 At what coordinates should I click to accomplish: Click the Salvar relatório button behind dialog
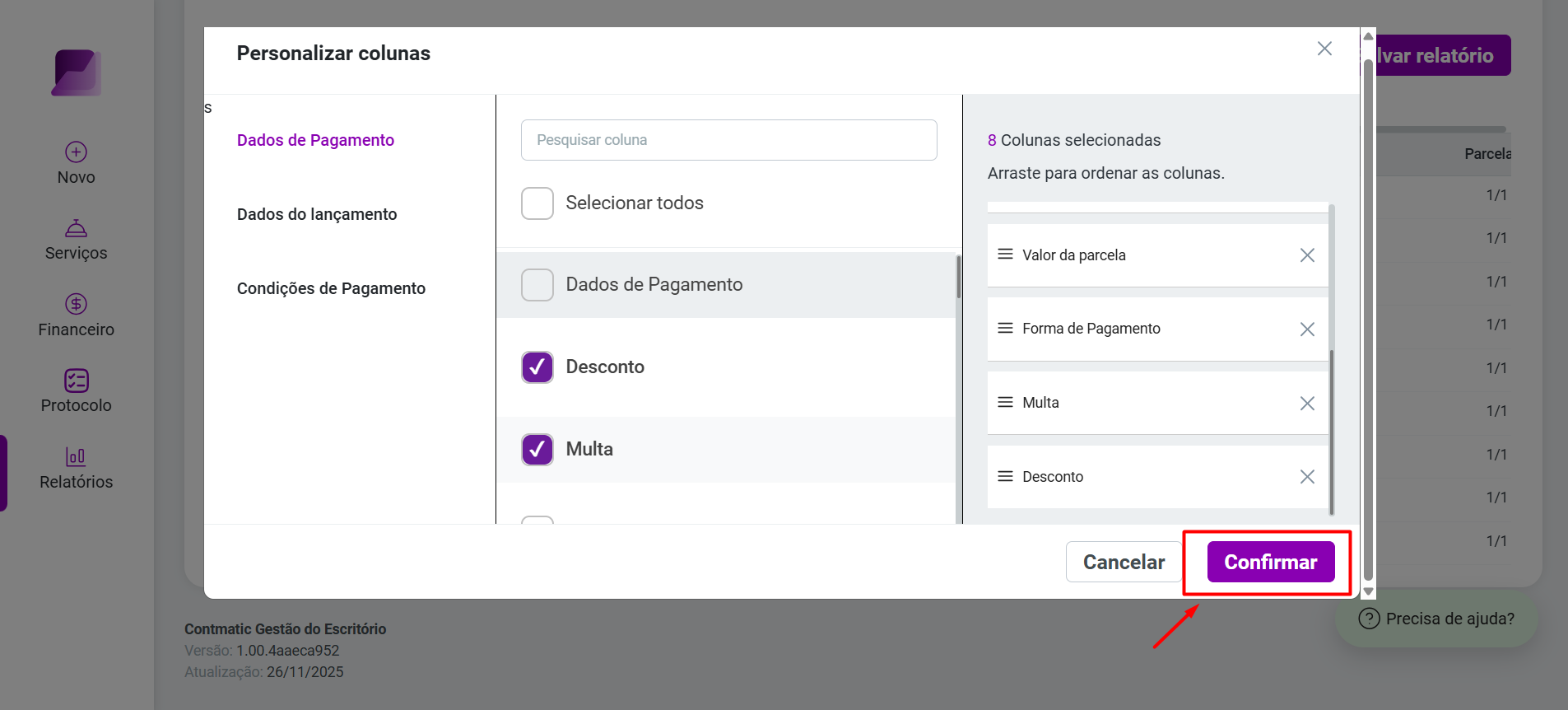coord(1443,55)
